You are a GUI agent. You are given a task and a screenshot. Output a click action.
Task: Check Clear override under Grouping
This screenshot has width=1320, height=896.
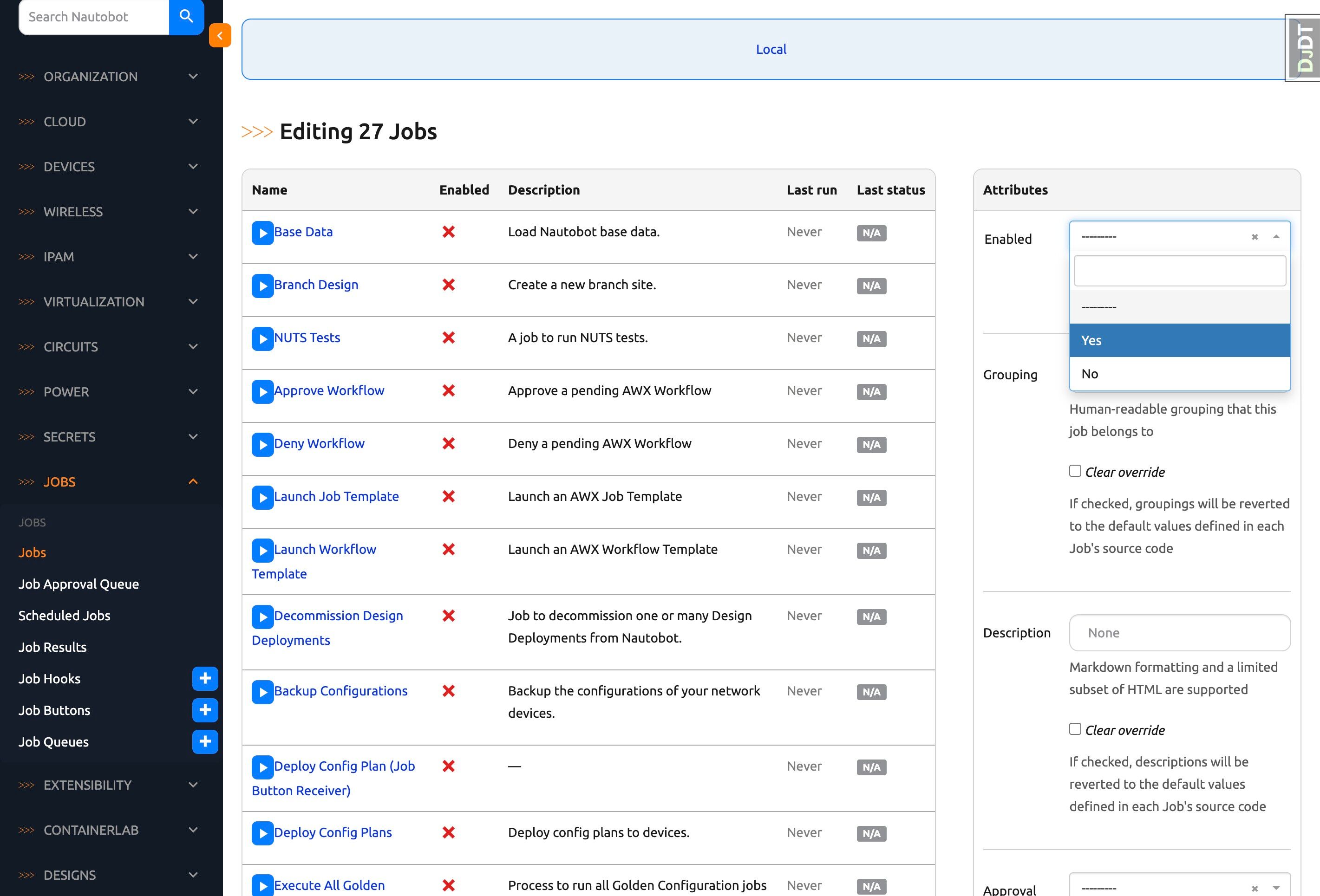[x=1075, y=471]
